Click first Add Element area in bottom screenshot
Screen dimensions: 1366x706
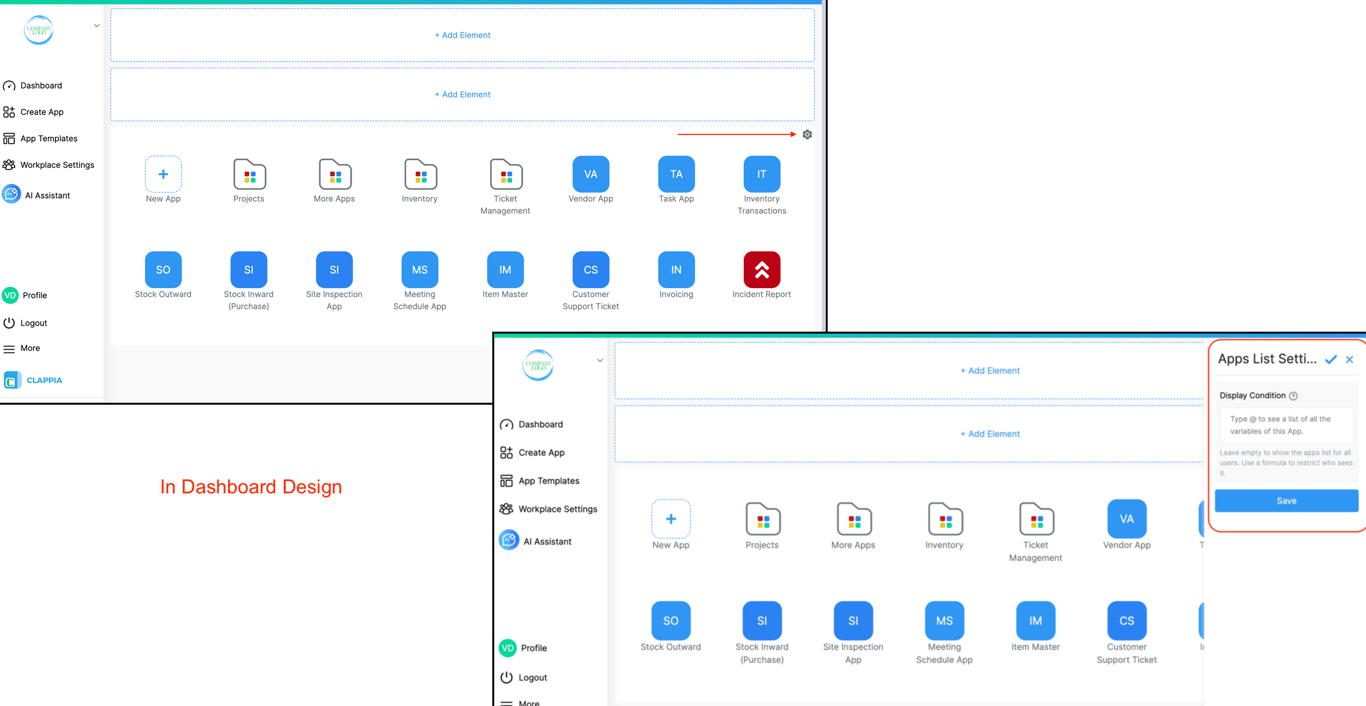(x=909, y=371)
